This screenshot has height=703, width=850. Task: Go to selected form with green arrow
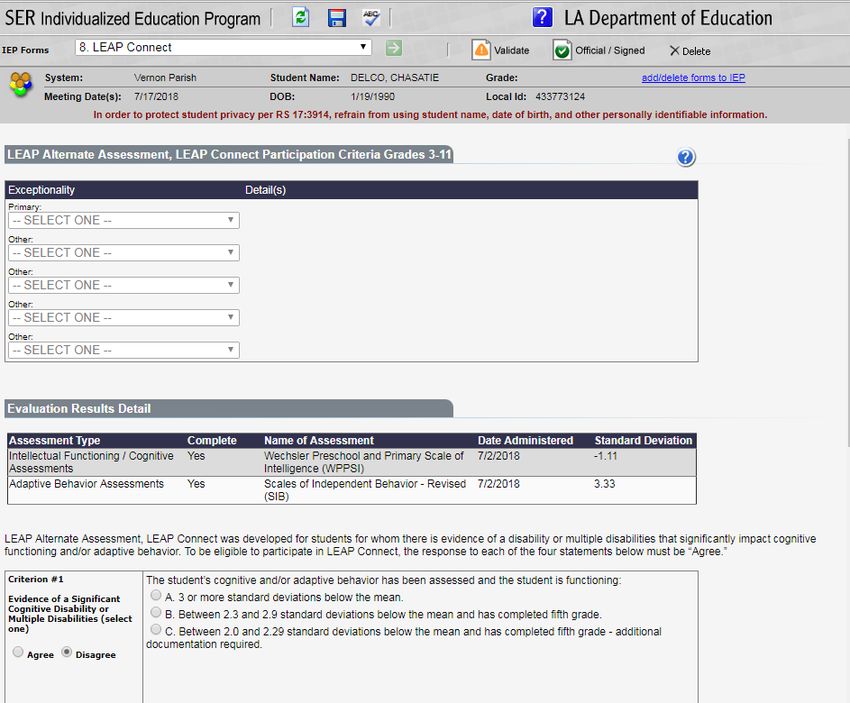click(x=394, y=48)
